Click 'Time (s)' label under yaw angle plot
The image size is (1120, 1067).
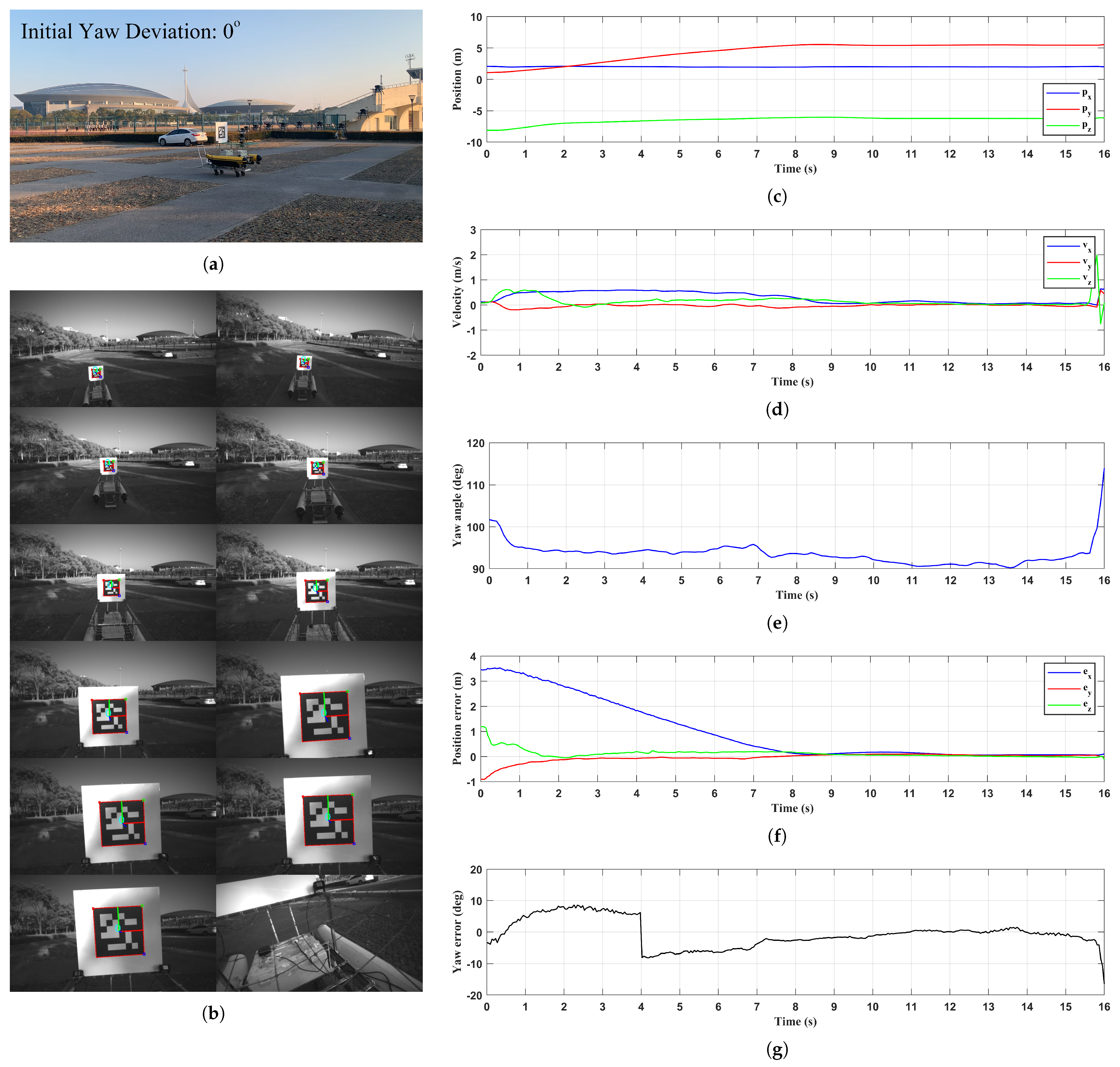coord(796,595)
